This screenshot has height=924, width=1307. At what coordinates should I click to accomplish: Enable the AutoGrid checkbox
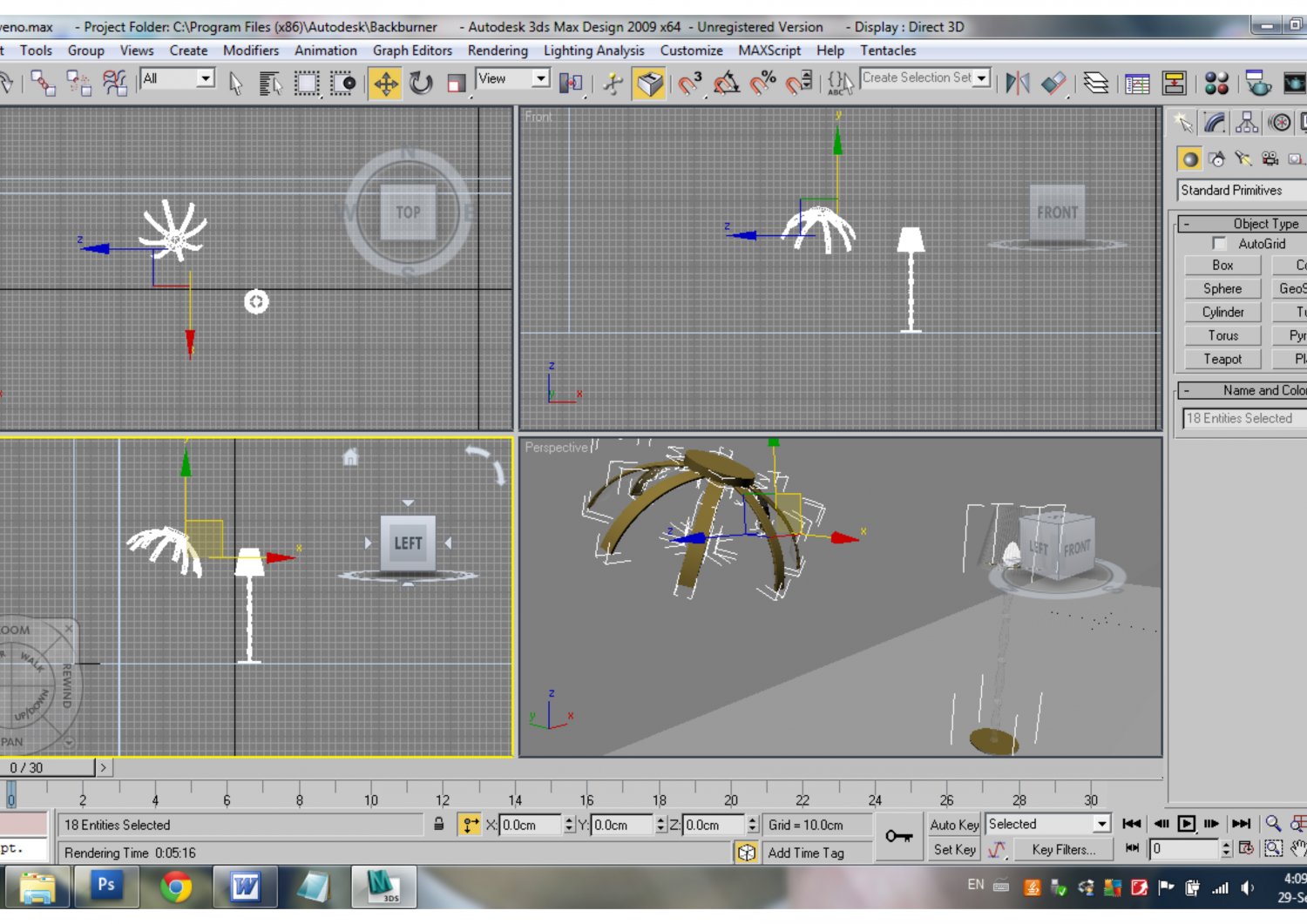[x=1218, y=244]
